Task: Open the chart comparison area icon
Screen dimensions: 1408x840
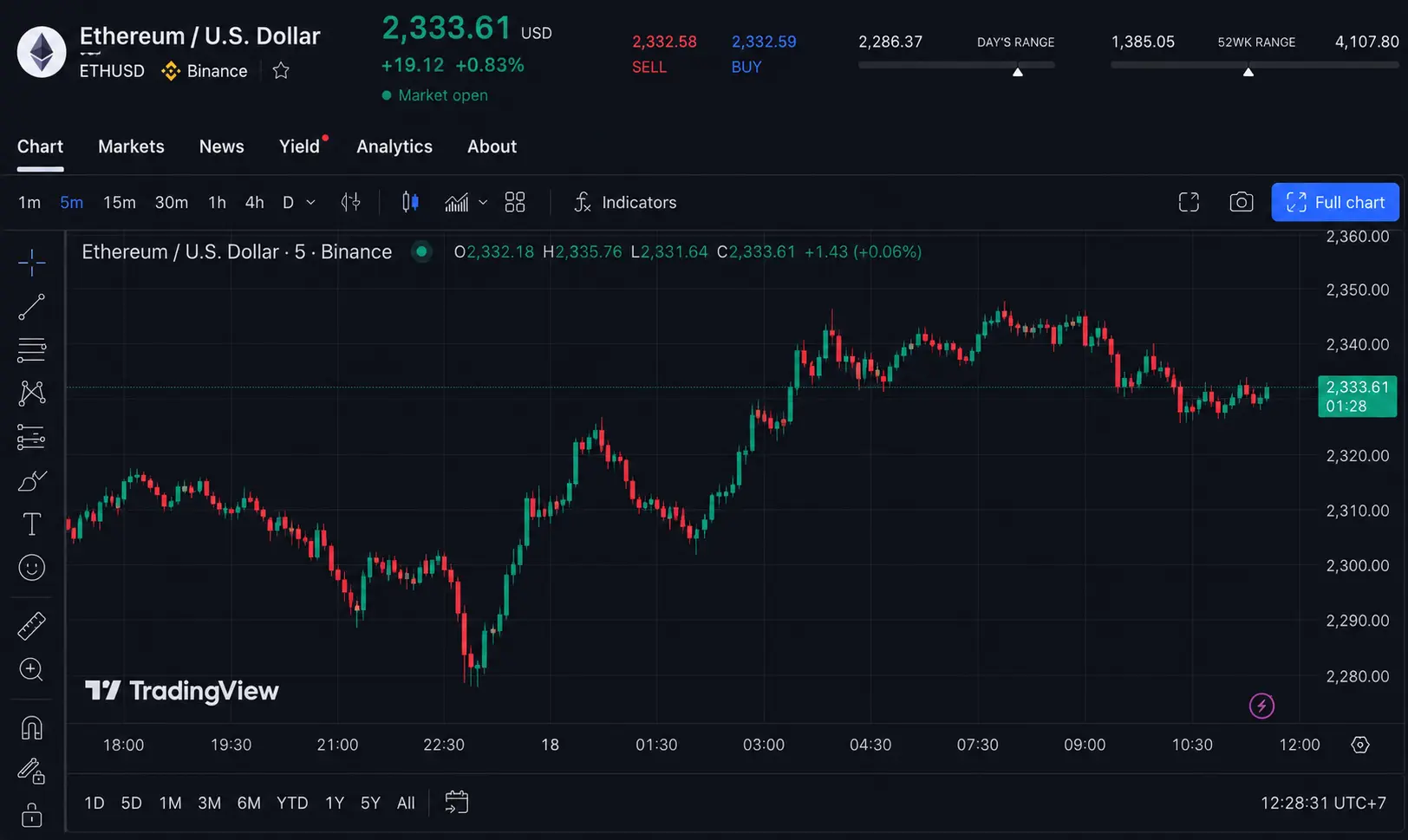Action: 457,202
